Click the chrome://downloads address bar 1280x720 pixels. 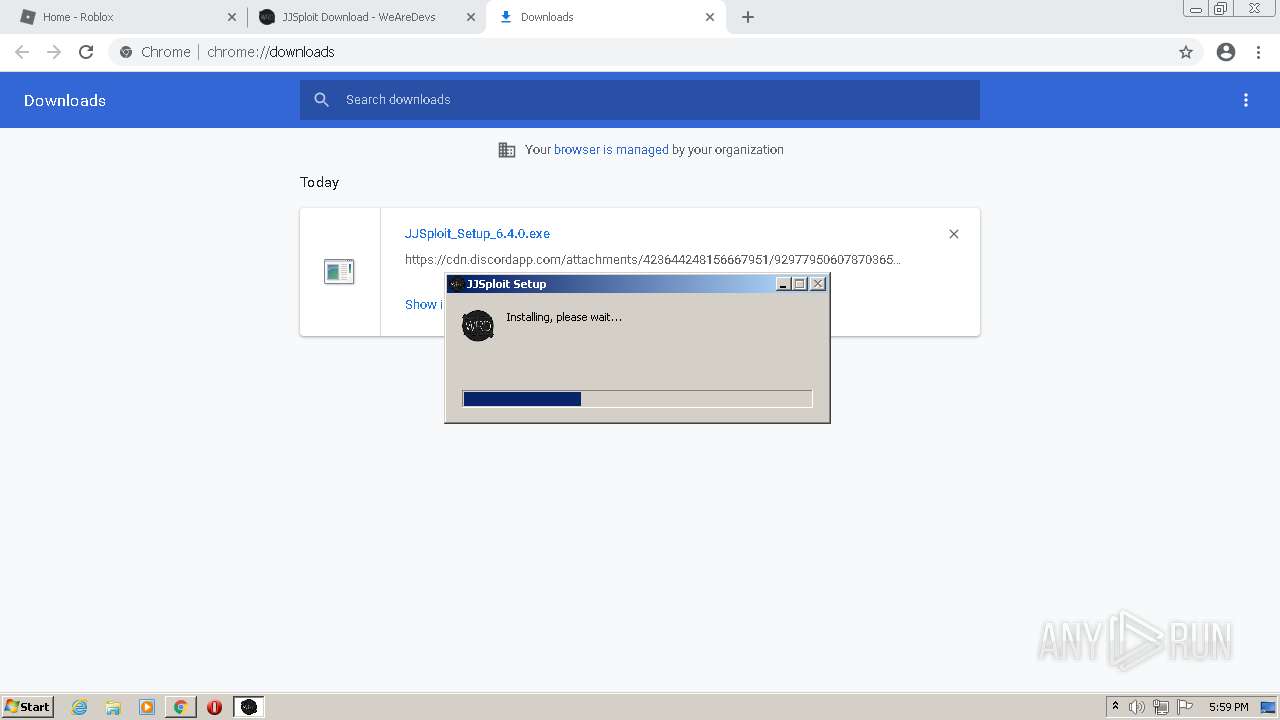640,52
